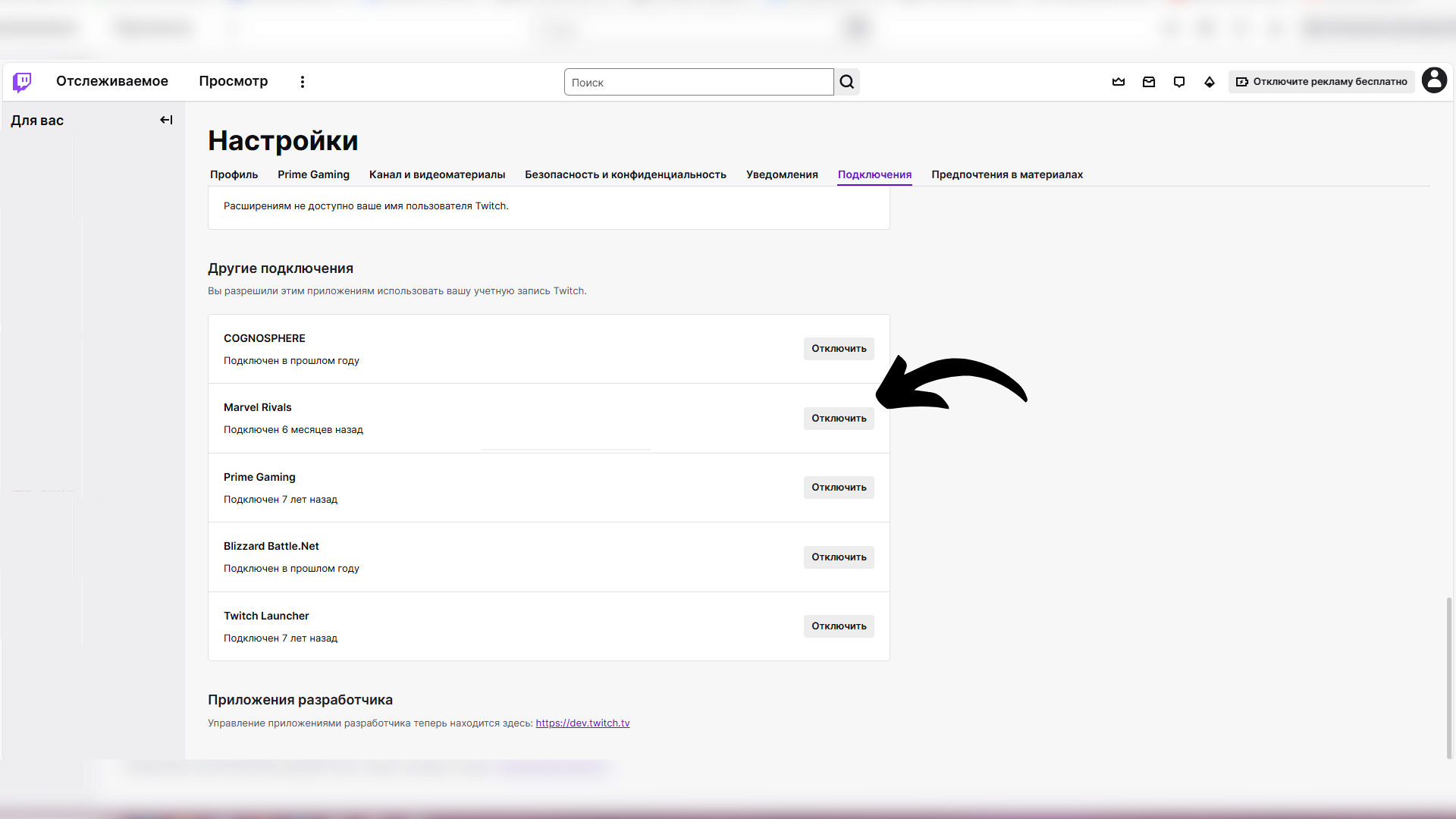
Task: Disconnect Prime Gaming connection with Отключить
Action: tap(839, 488)
